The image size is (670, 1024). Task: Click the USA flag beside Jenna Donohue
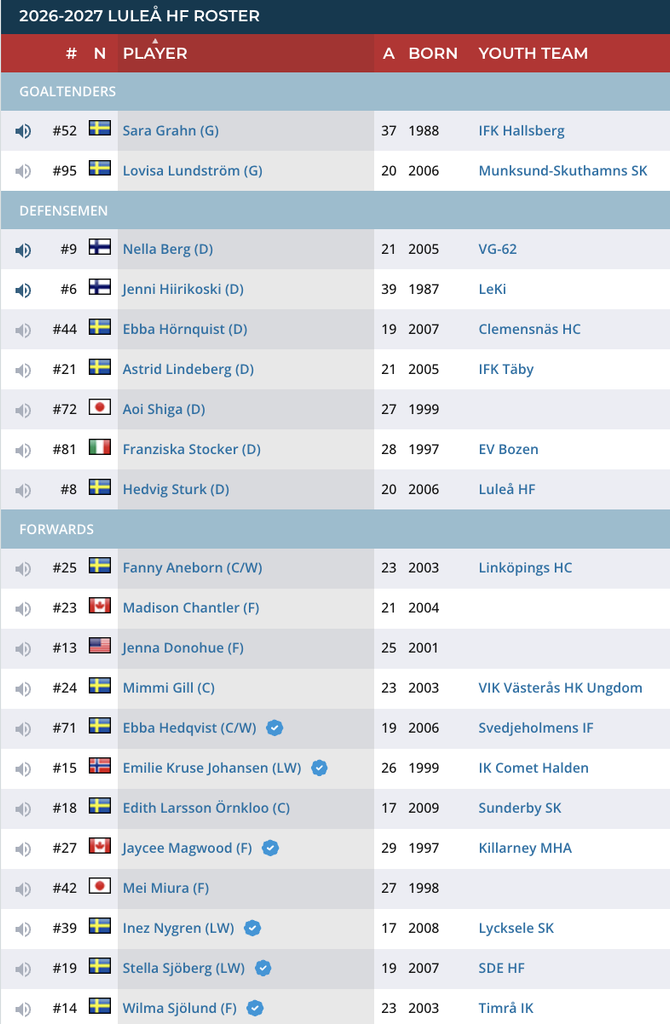click(100, 646)
